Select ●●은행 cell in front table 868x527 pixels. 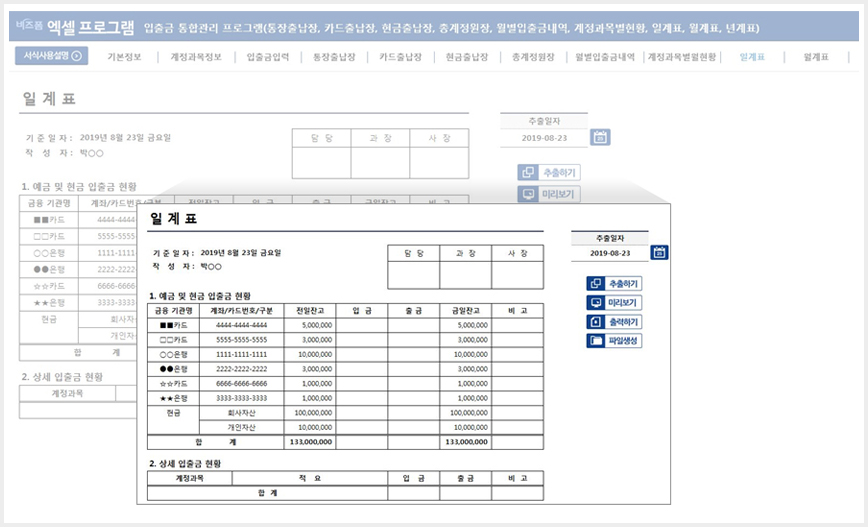pos(173,369)
